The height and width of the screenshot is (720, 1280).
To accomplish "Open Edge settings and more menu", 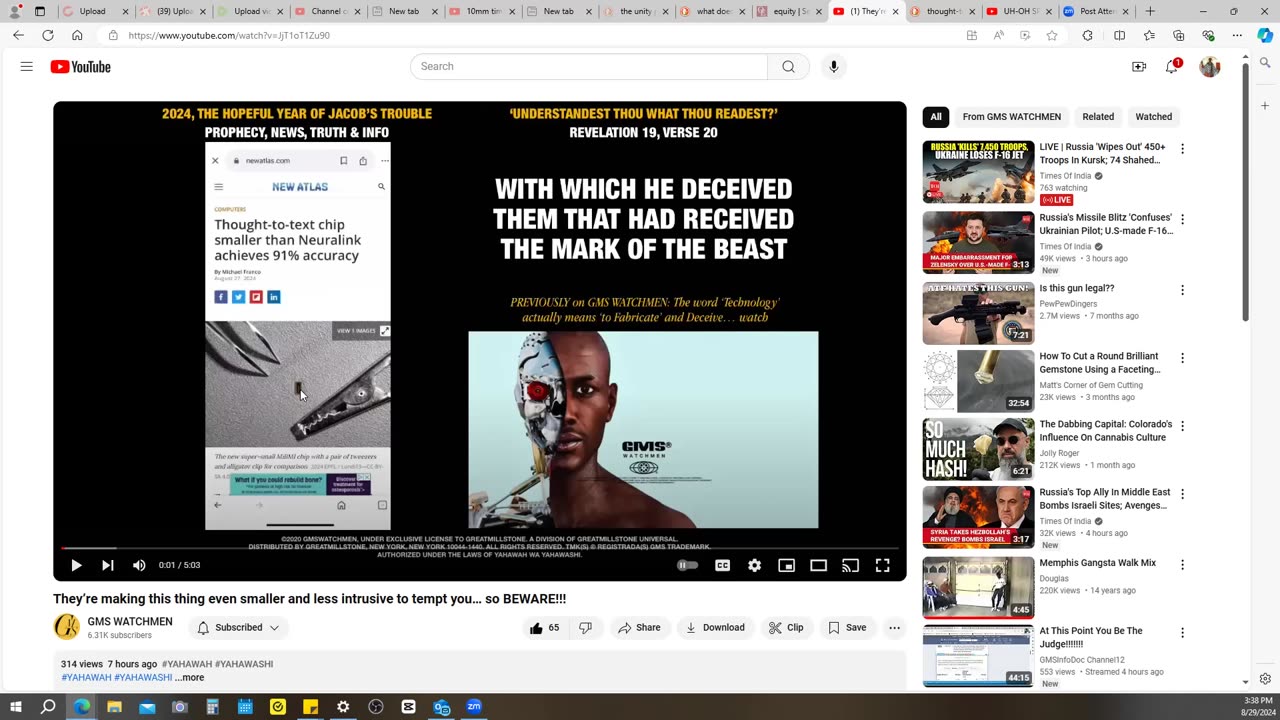I will point(1237,35).
